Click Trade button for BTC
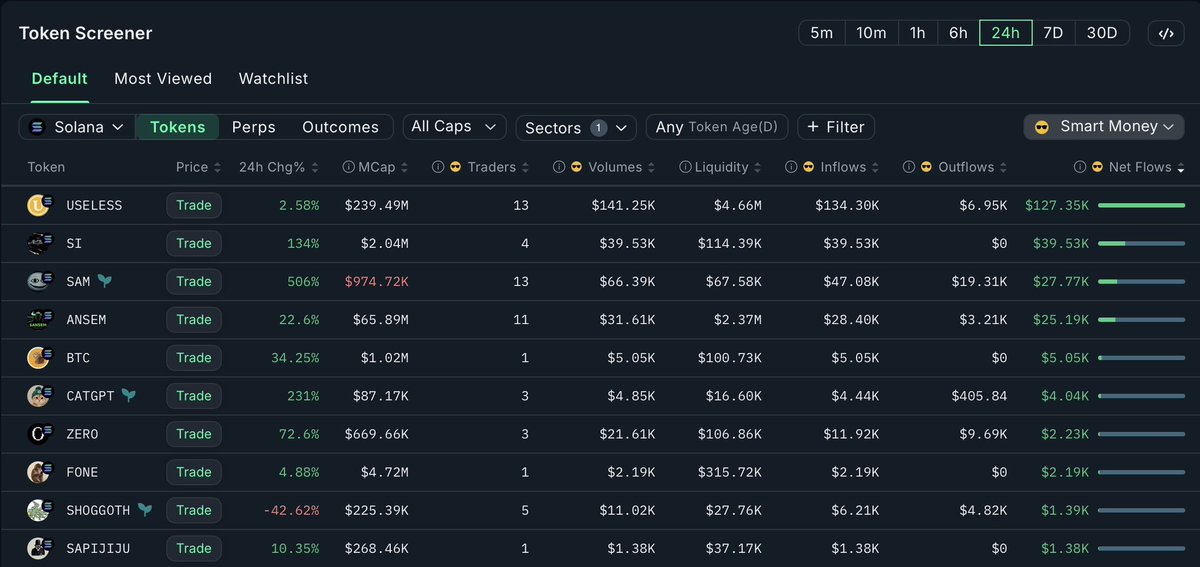Screen dimensions: 1200x567 click(x=194, y=357)
